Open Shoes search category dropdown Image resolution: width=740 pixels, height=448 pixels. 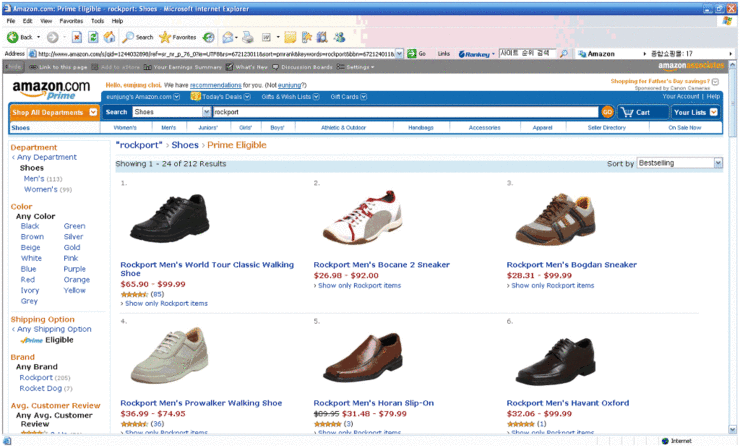(x=206, y=112)
